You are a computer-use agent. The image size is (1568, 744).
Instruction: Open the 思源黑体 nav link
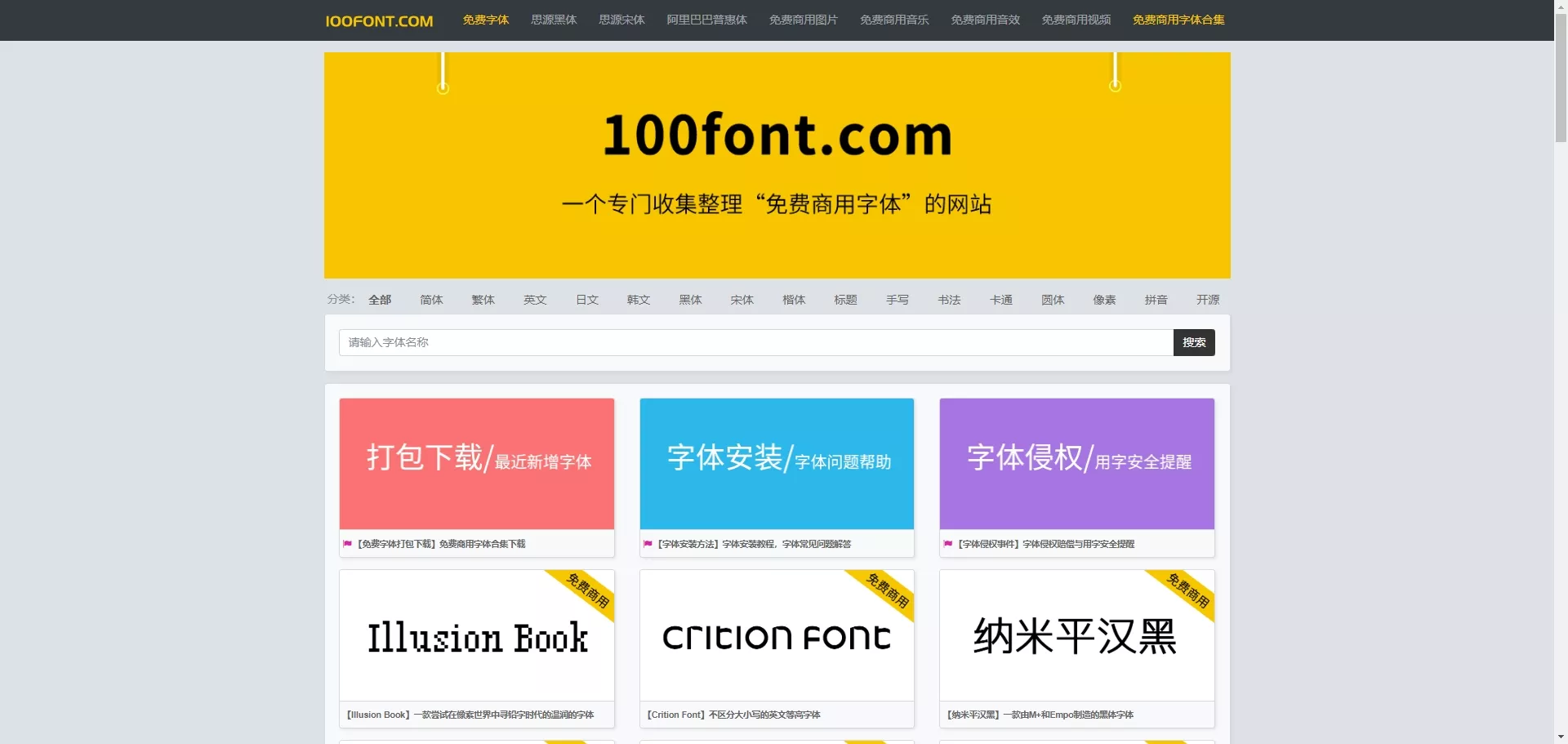(x=554, y=20)
